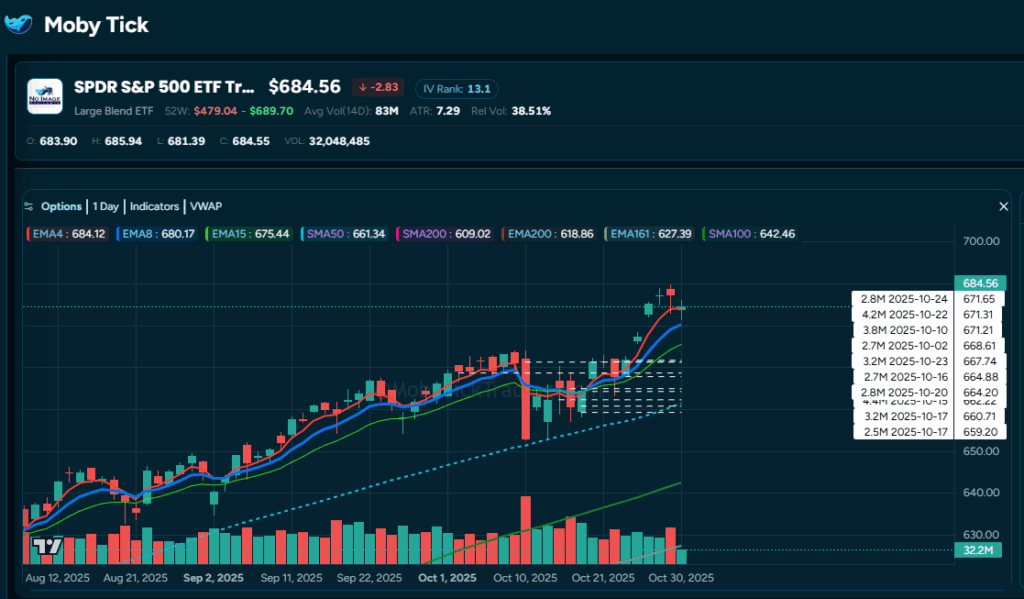Open the Indicators list
The height and width of the screenshot is (599, 1024).
[153, 206]
